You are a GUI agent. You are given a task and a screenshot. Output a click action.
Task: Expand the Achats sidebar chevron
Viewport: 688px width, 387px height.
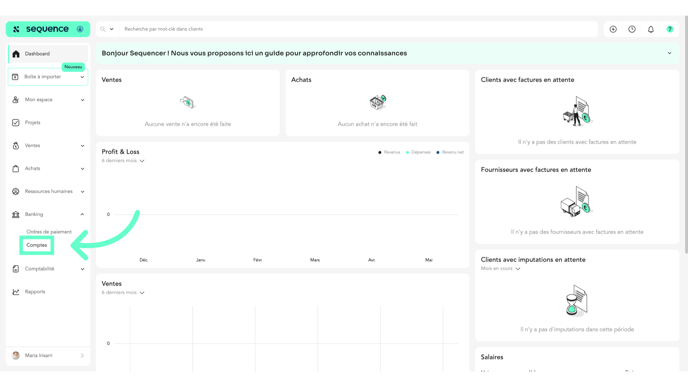[82, 168]
